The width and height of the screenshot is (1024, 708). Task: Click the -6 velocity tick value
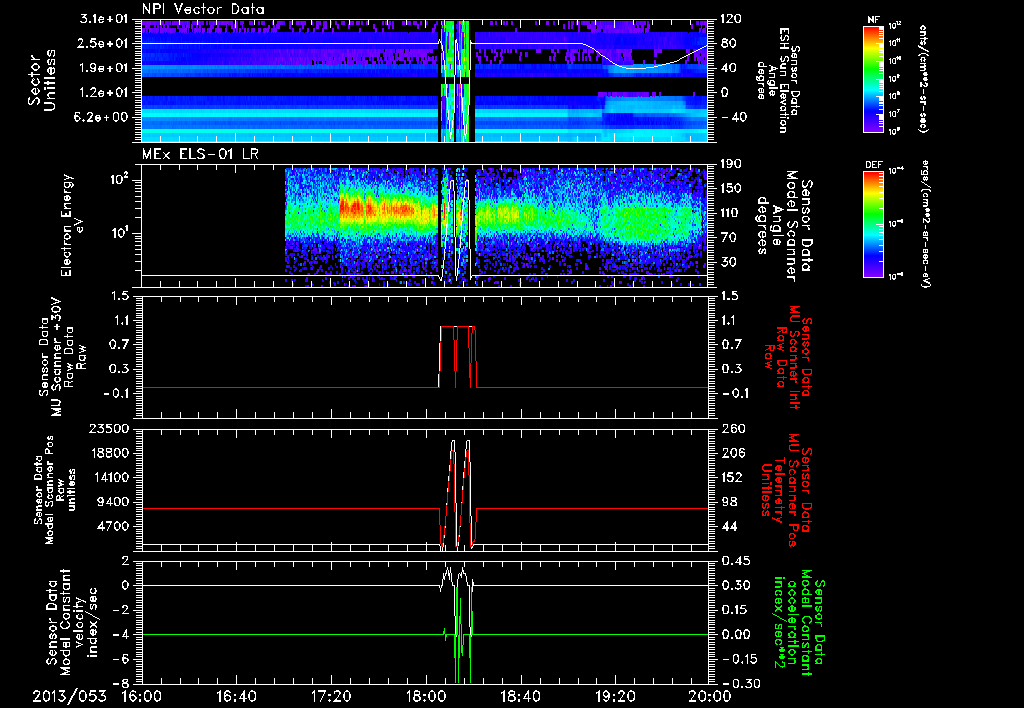(x=121, y=659)
